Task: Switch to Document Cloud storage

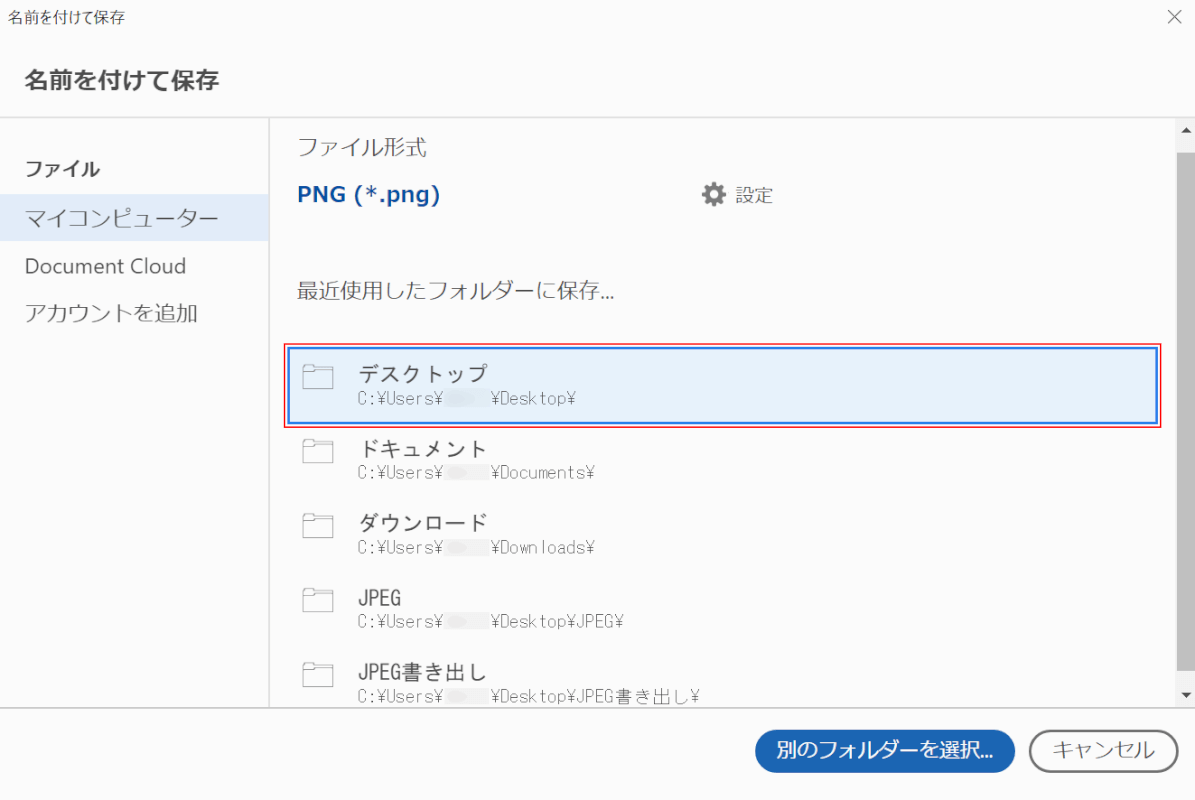Action: (x=106, y=266)
